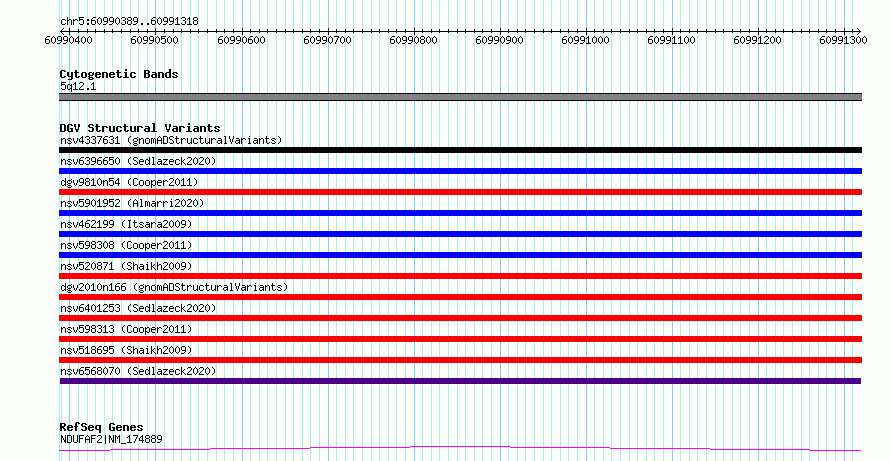Click the red nsv598313 variant bar
890x461 pixels.
[460, 339]
